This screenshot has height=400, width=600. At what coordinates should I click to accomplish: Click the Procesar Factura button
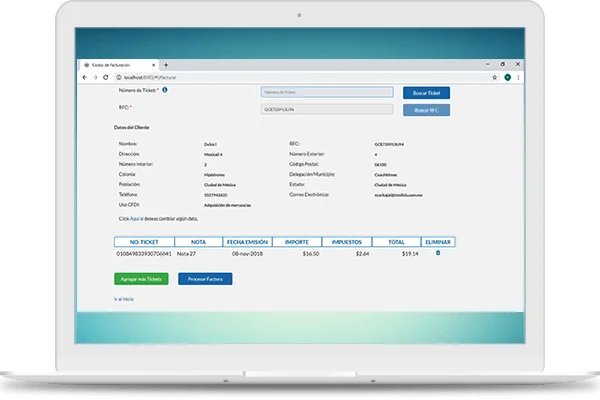[x=205, y=279]
